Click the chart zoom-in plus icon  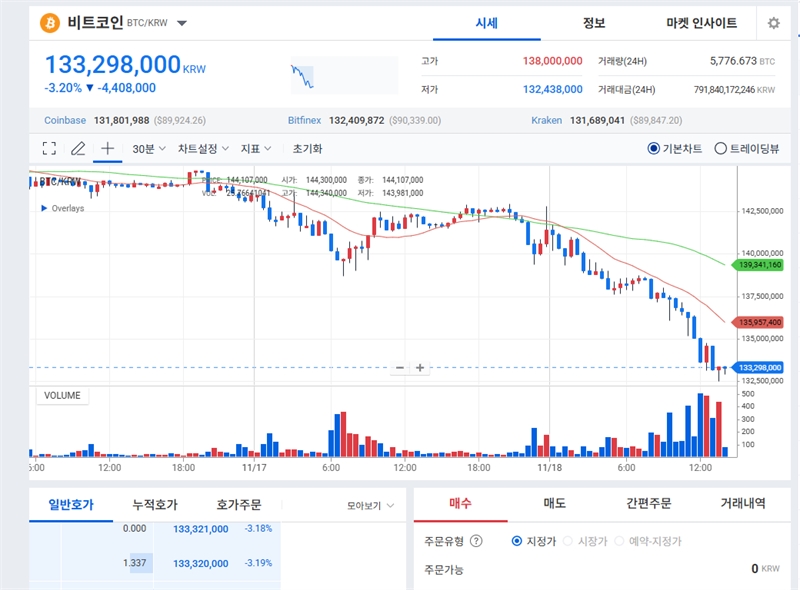click(420, 367)
